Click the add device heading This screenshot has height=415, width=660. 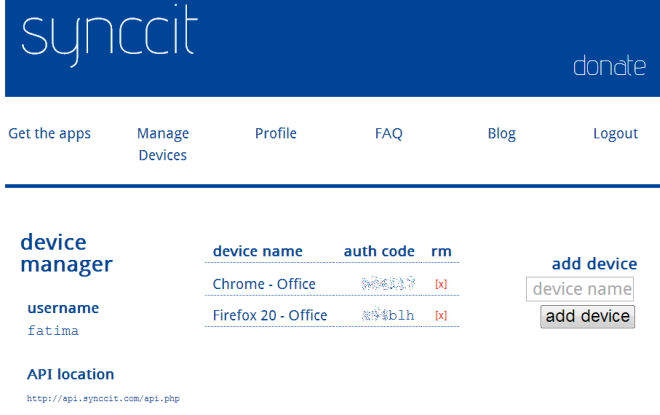(x=594, y=264)
